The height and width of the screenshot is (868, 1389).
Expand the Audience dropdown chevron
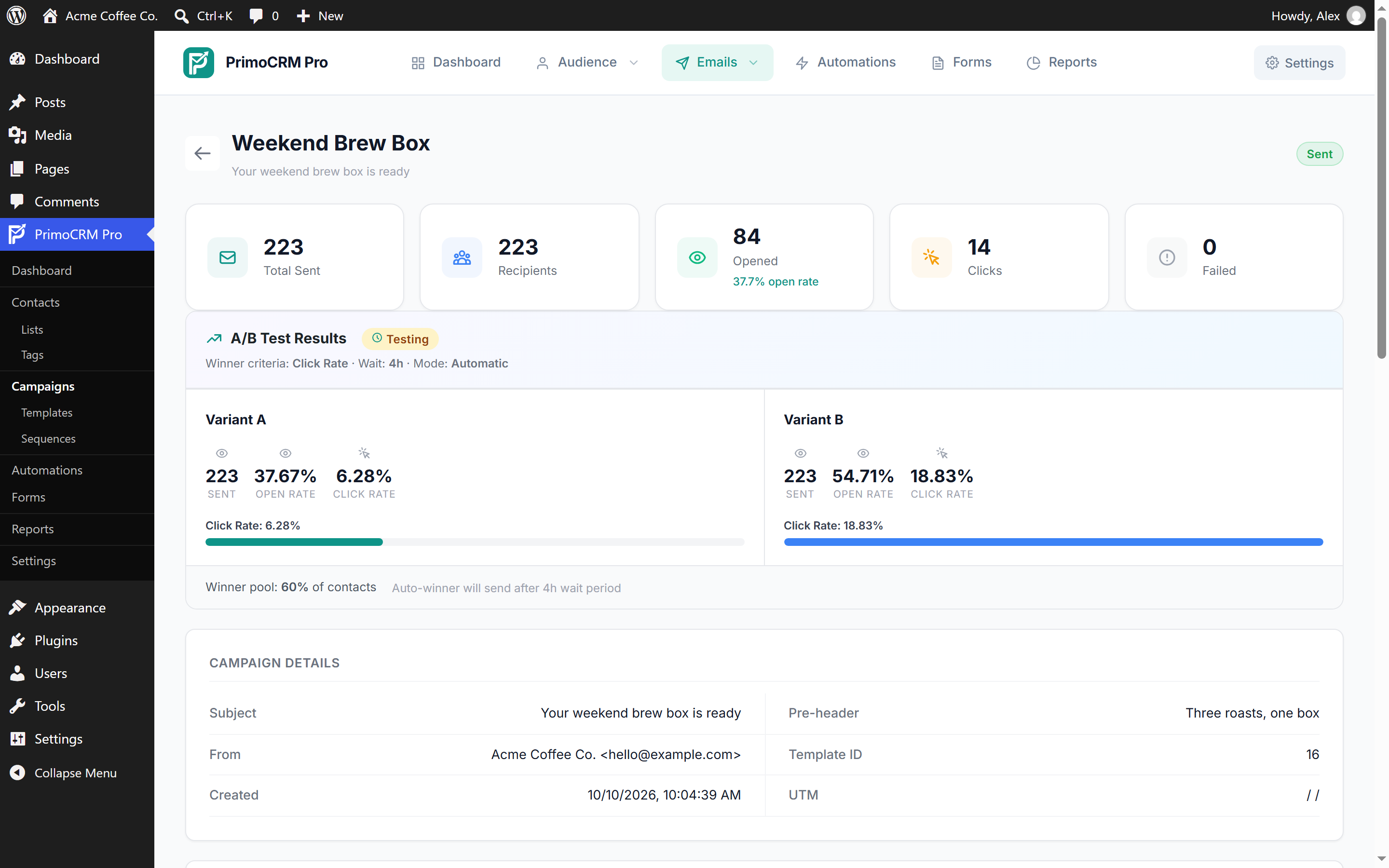coord(634,63)
